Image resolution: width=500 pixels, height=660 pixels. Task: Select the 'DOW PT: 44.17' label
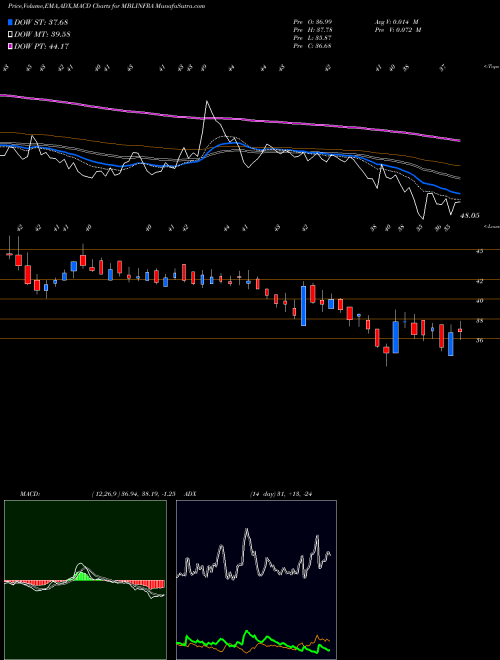tap(41, 47)
